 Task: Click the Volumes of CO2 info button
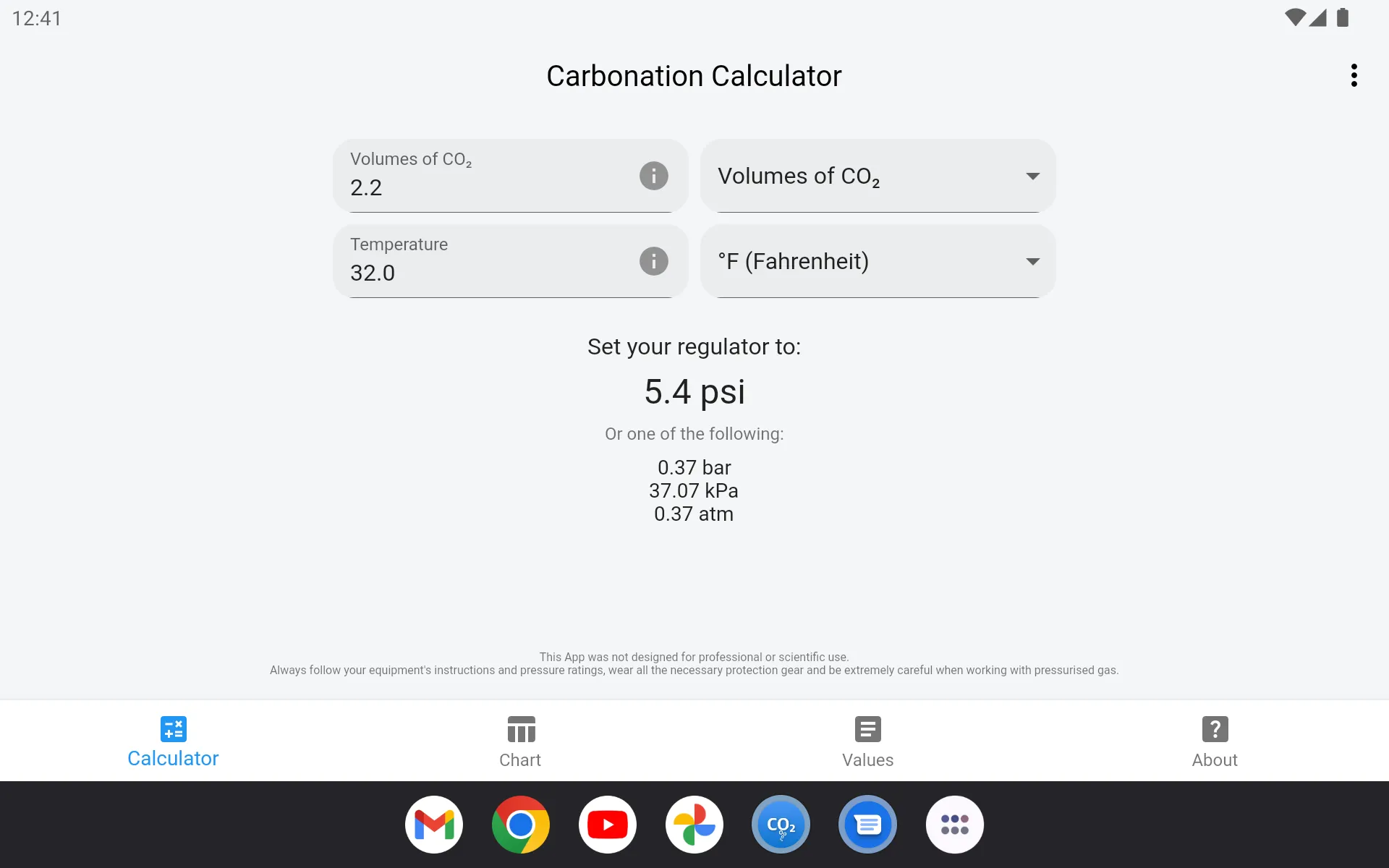coord(653,176)
